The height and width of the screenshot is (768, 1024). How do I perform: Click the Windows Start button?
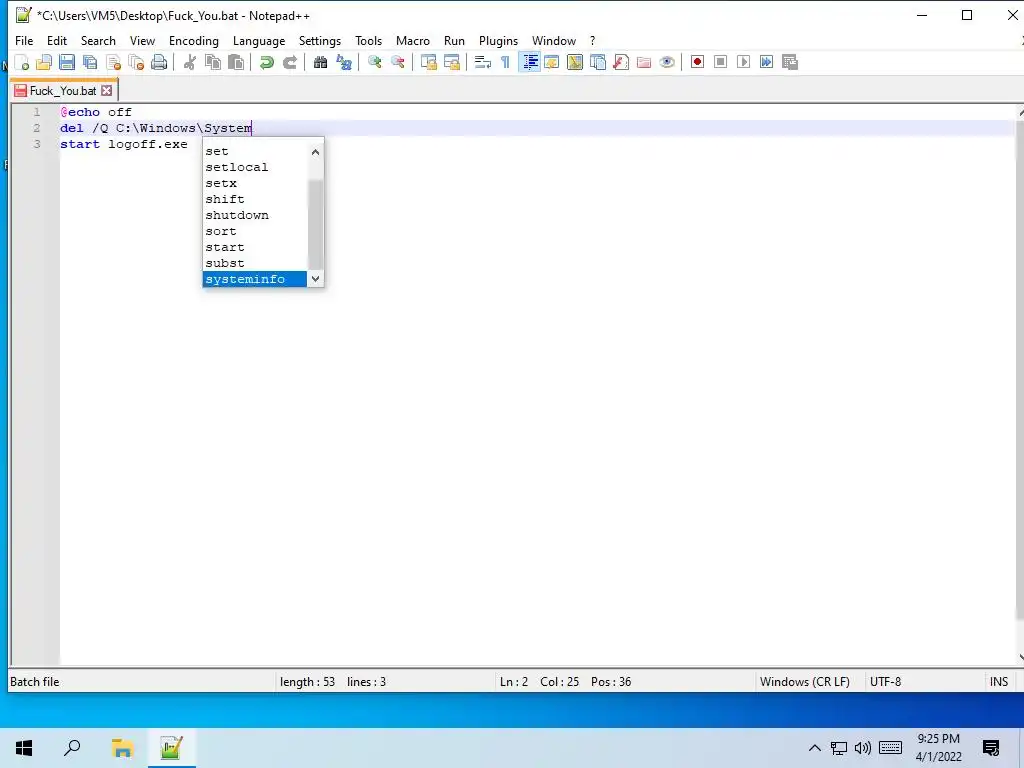[24, 748]
